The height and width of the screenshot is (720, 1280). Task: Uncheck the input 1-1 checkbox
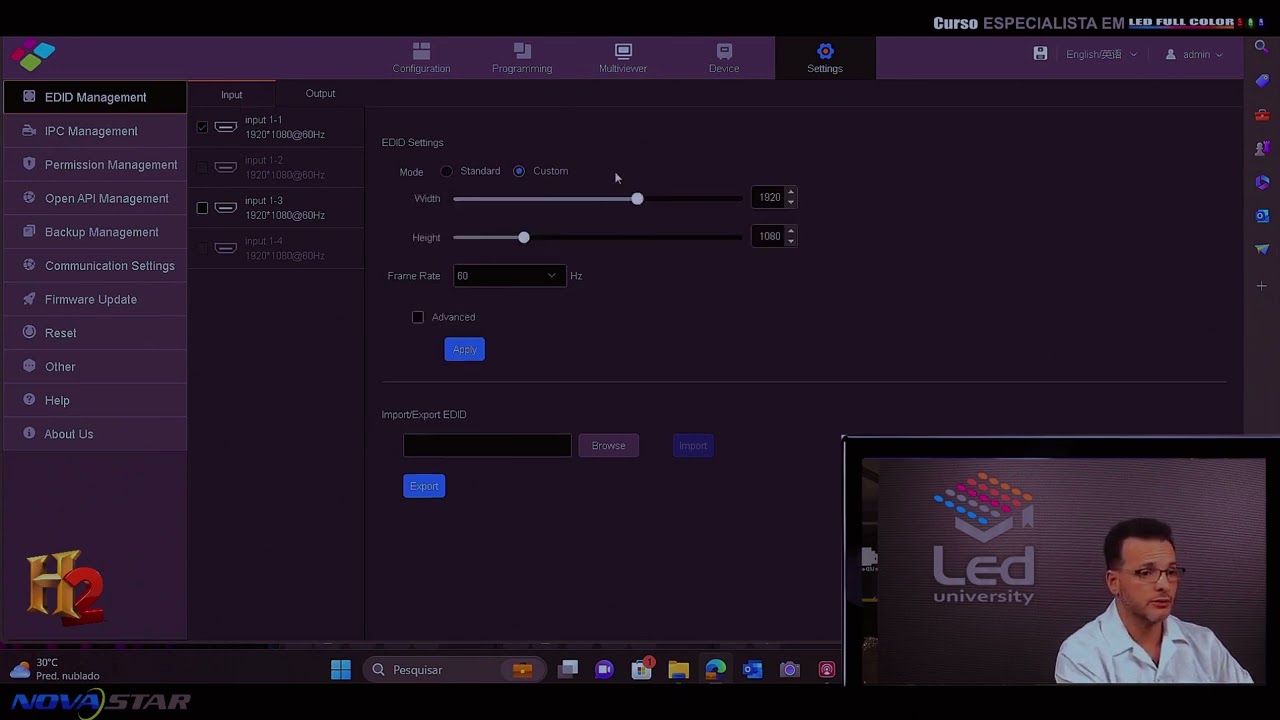[x=202, y=127]
